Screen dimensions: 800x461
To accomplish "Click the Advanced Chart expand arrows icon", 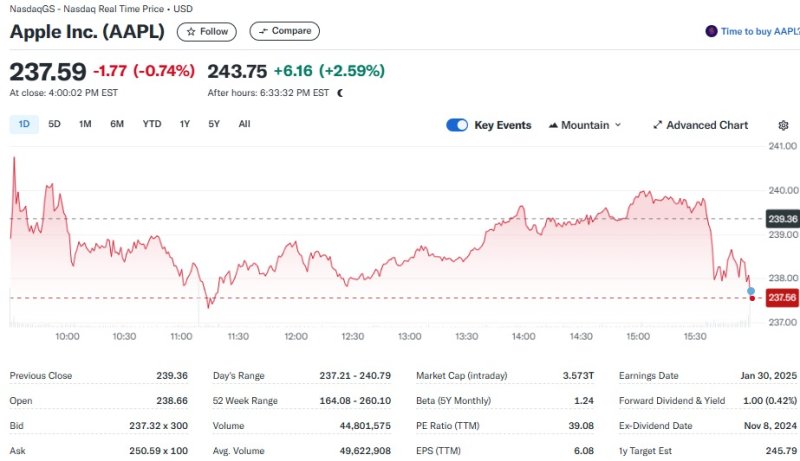I will (x=658, y=125).
